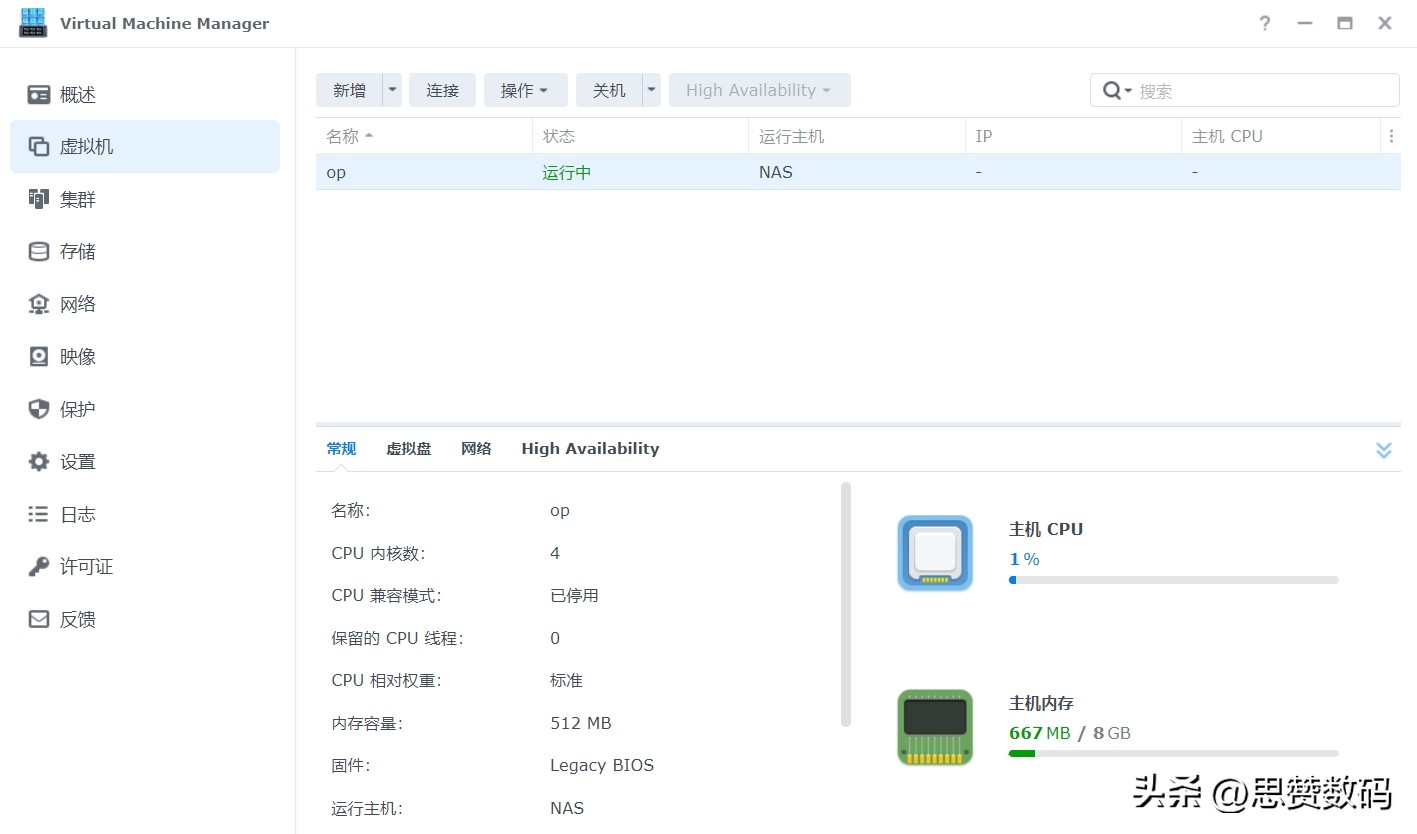
Task: Expand the 新增 dropdown arrow
Action: tap(392, 90)
